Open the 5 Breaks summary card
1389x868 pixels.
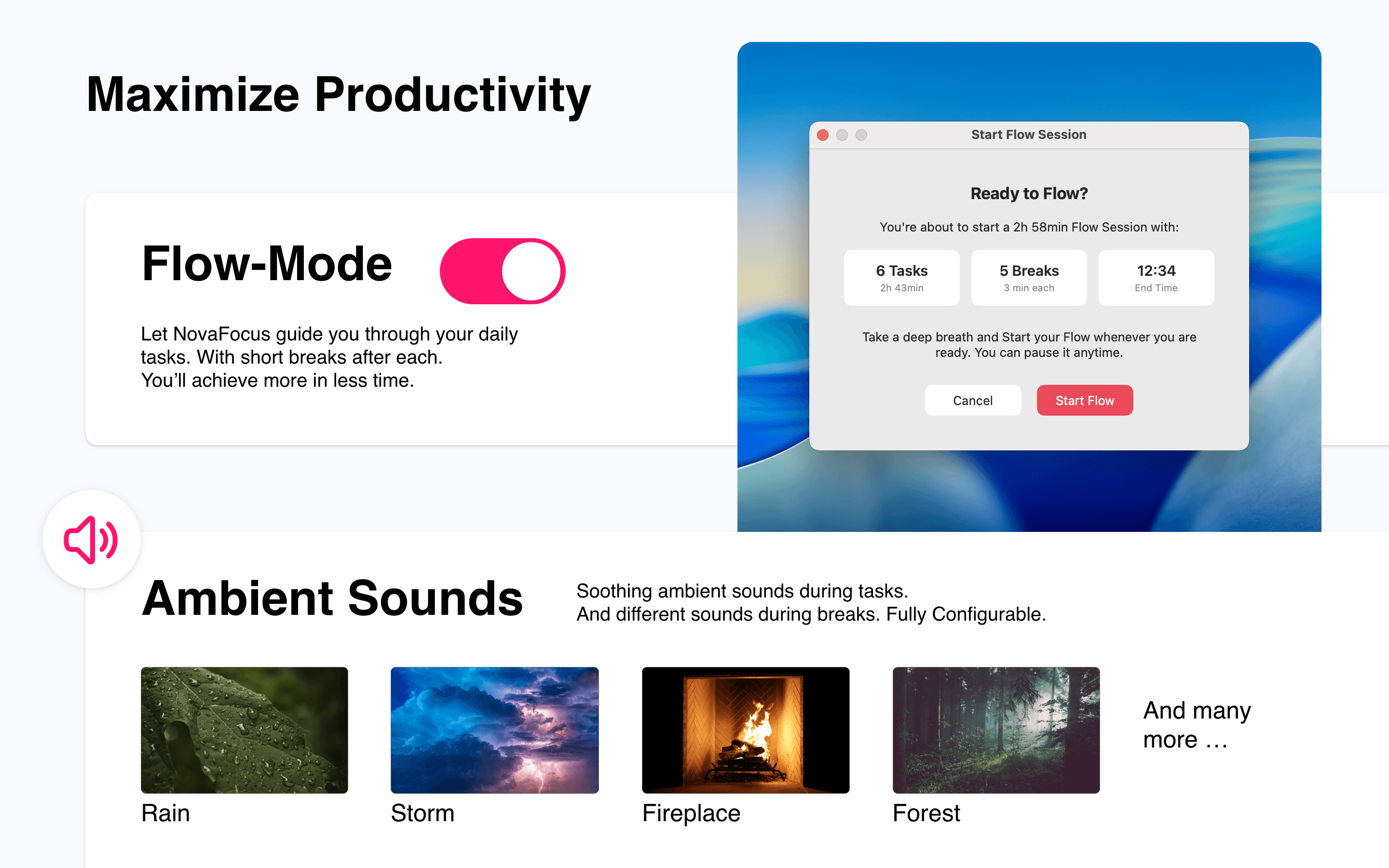(1029, 277)
